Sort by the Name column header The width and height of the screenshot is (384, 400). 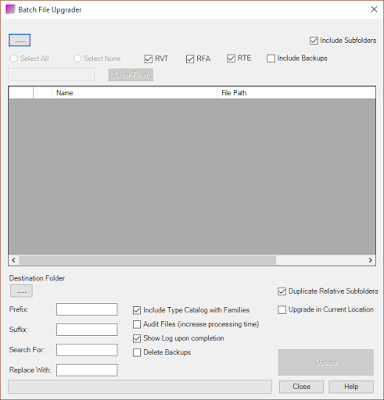(134, 93)
